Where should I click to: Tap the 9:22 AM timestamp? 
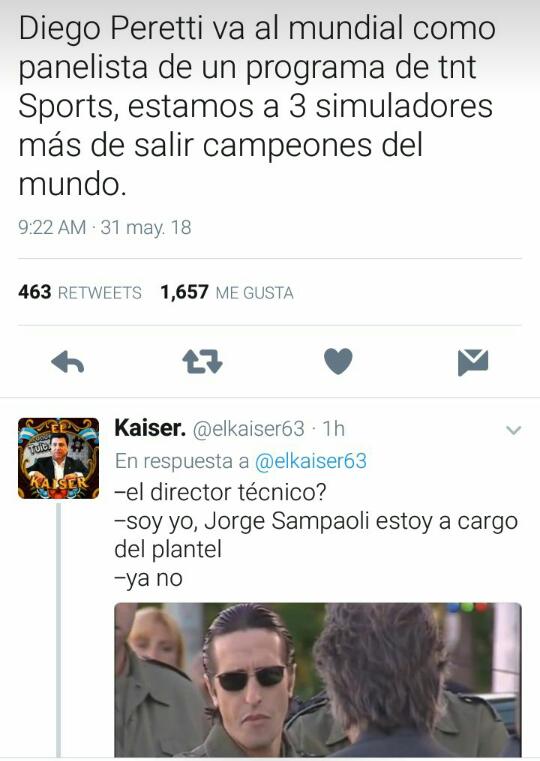(x=52, y=227)
